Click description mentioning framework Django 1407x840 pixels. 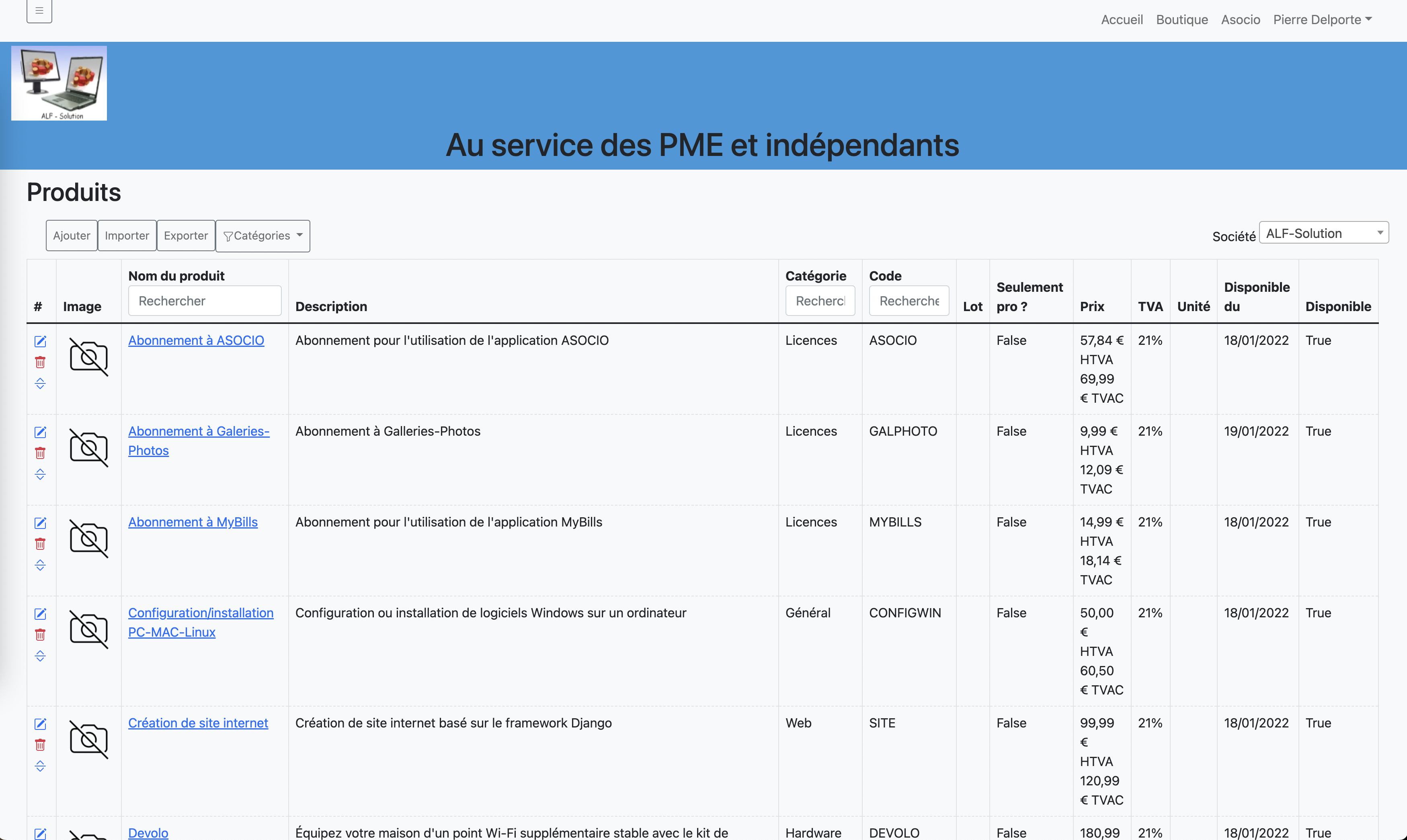pyautogui.click(x=453, y=723)
